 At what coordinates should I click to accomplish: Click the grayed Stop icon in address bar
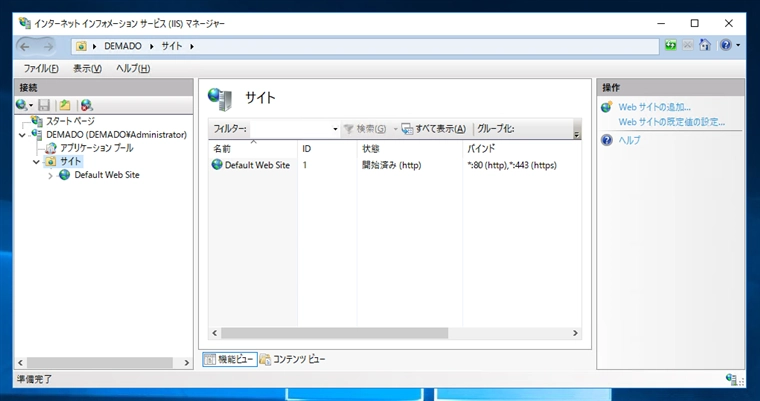687,46
